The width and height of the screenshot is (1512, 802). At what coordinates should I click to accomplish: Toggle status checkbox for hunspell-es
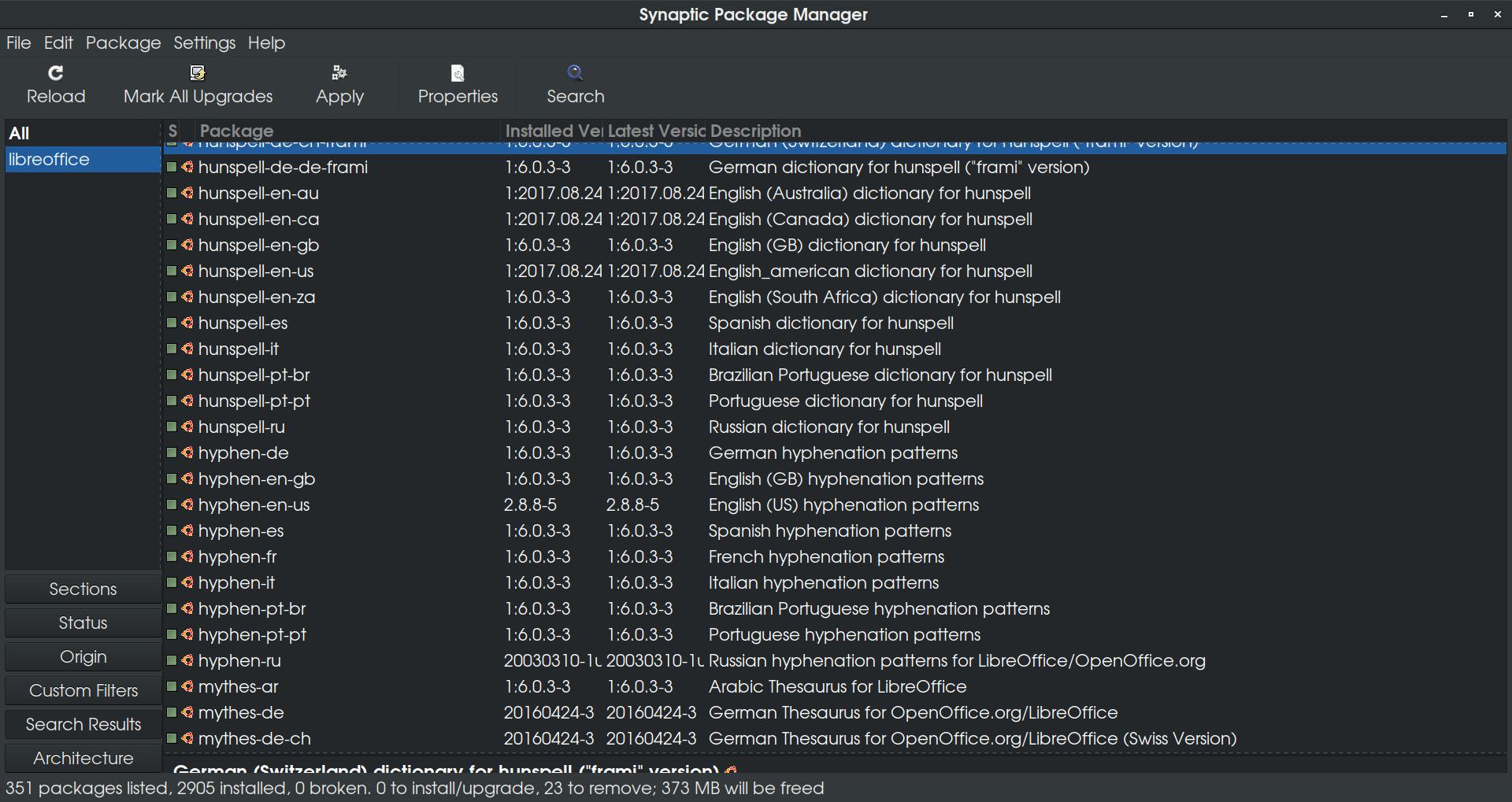coord(172,323)
